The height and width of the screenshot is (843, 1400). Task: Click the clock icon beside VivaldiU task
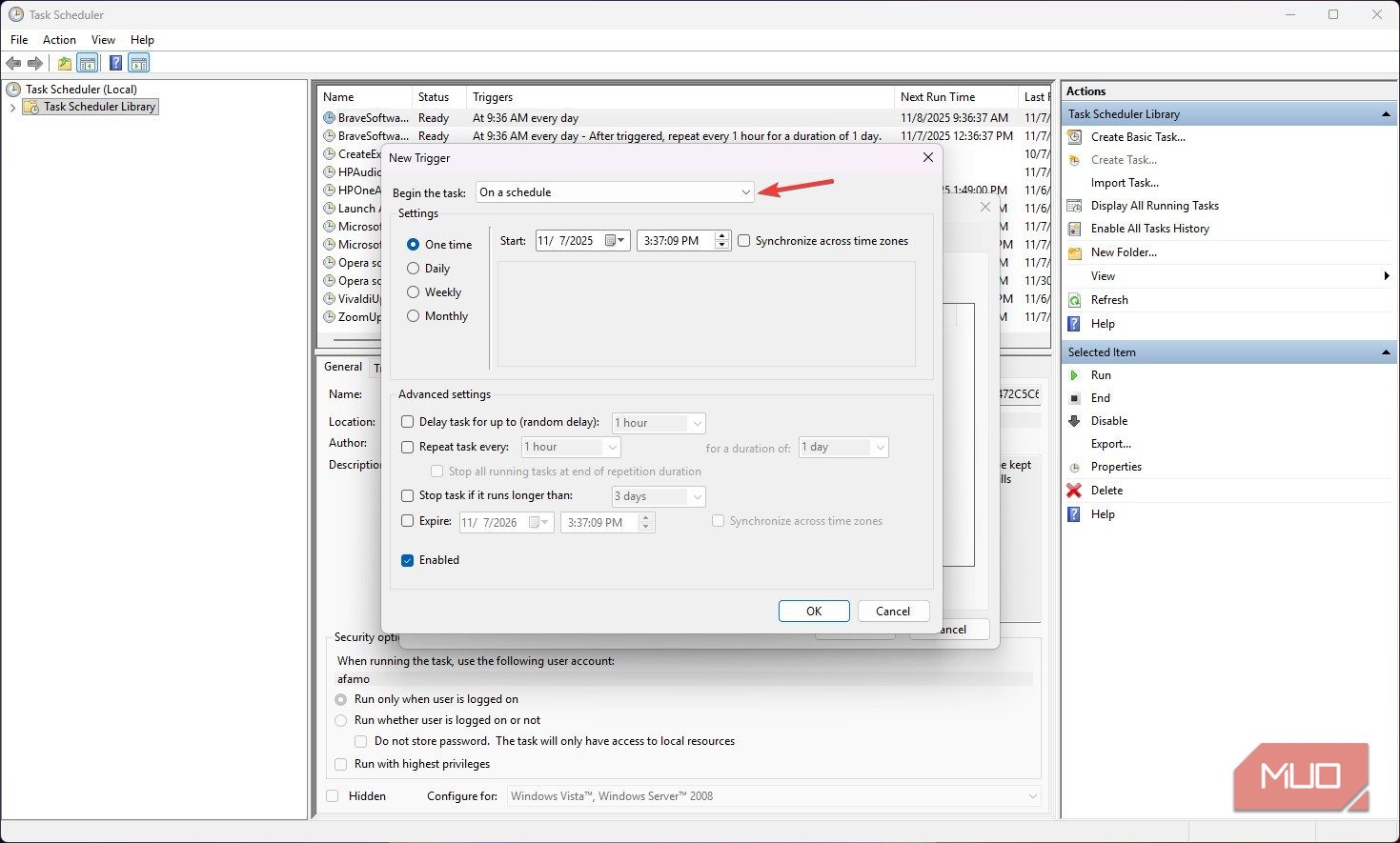click(x=329, y=299)
